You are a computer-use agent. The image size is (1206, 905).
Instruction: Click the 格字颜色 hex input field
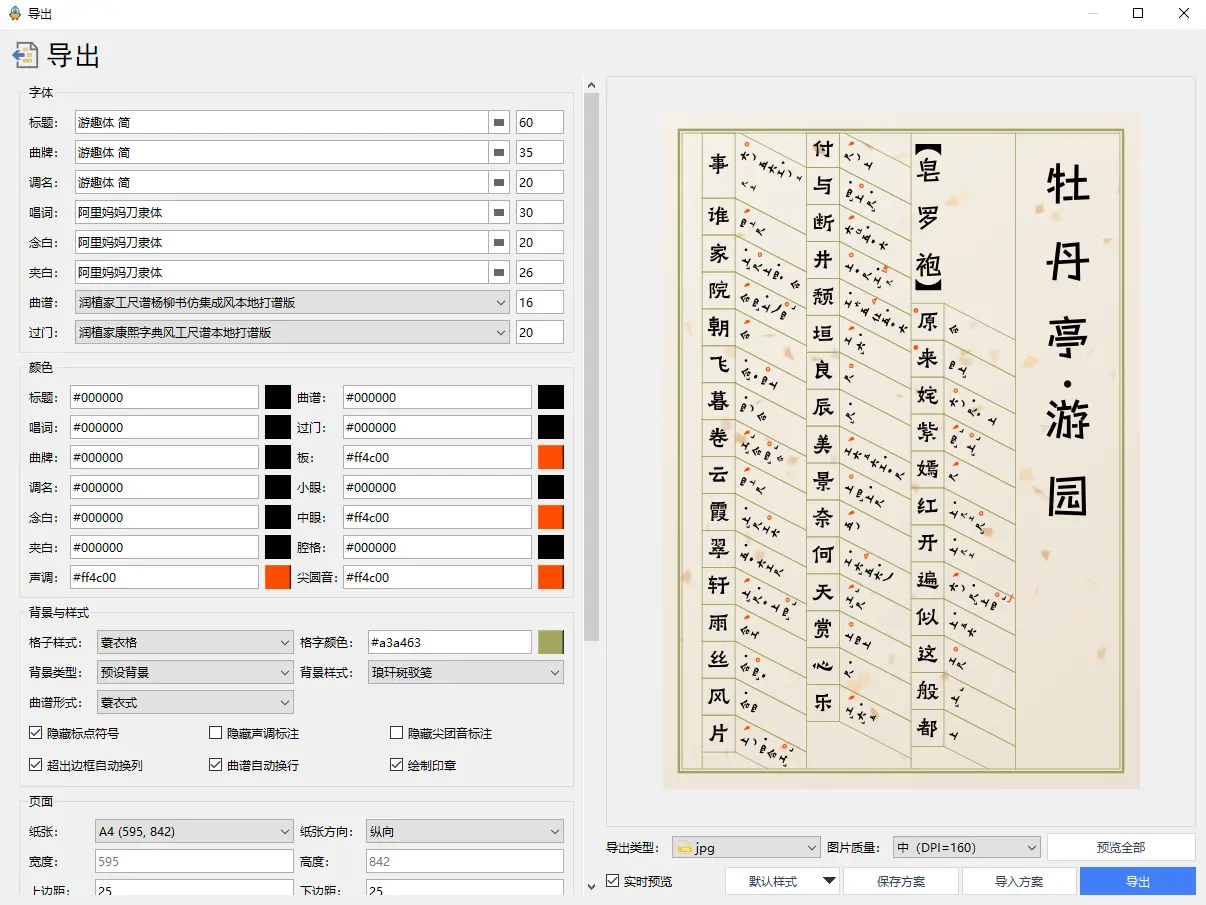[x=448, y=643]
